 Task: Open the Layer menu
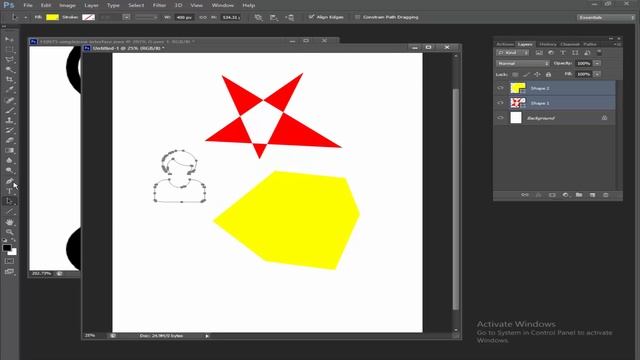pos(91,5)
